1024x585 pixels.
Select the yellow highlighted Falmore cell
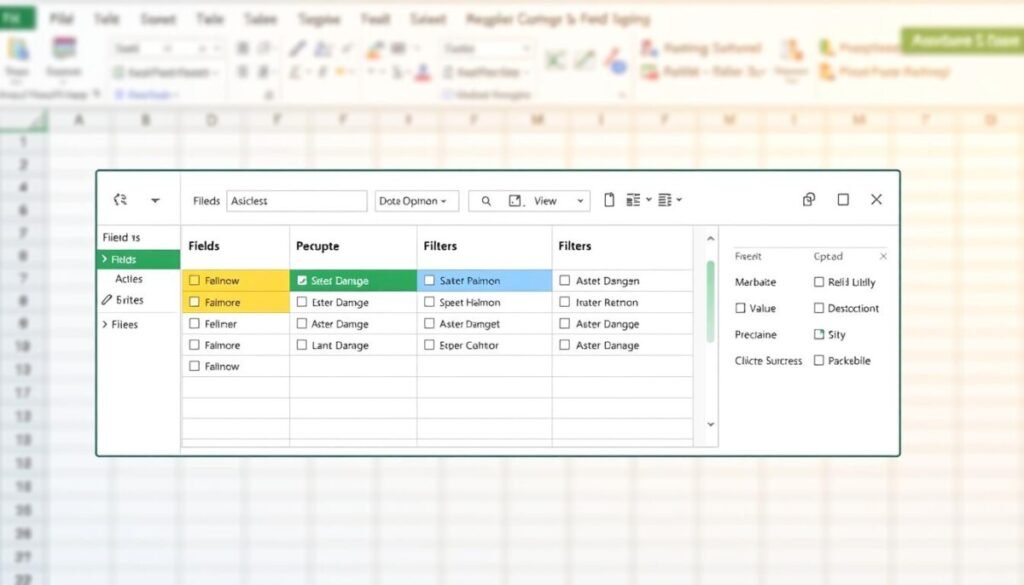pyautogui.click(x=236, y=302)
